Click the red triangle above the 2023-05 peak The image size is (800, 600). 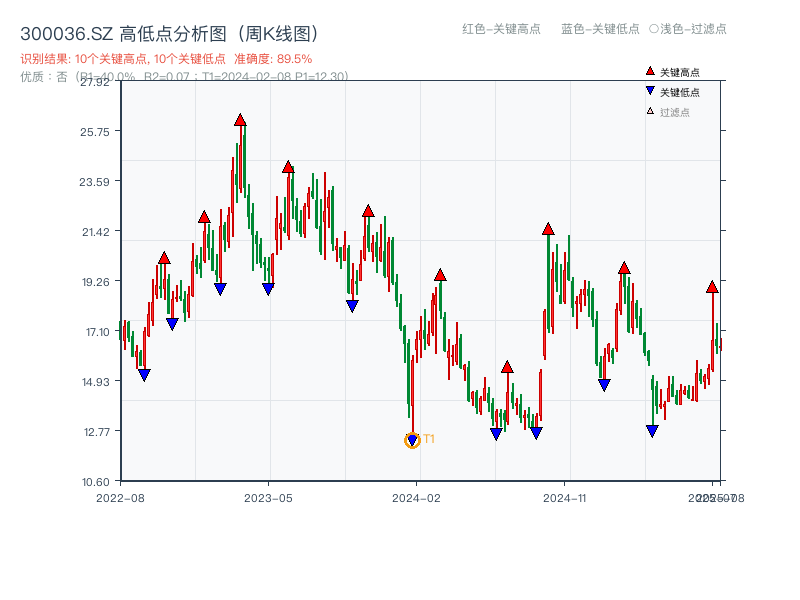tap(289, 166)
